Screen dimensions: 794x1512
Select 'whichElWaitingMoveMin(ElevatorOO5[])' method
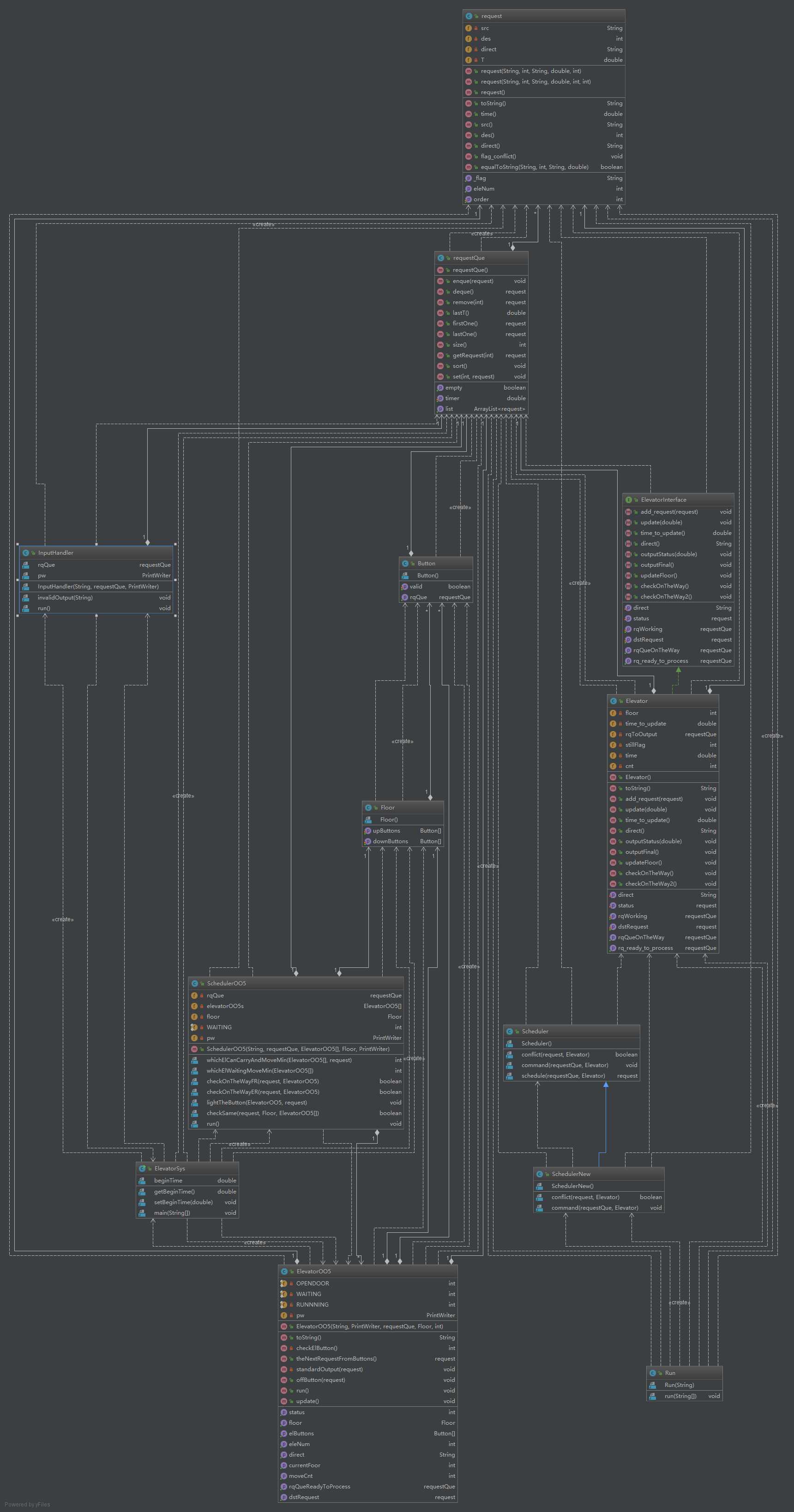(x=296, y=1071)
